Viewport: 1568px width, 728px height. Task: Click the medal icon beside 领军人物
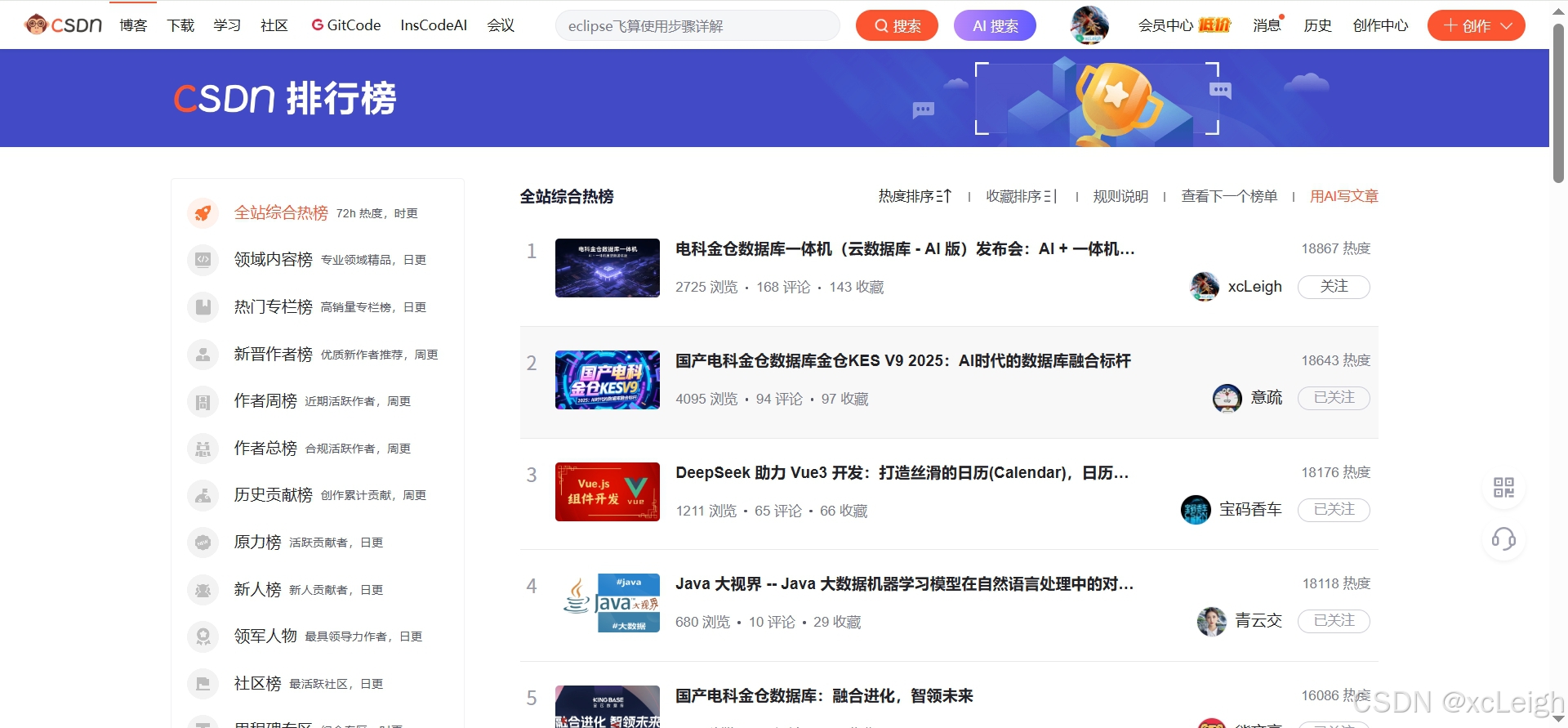point(203,636)
